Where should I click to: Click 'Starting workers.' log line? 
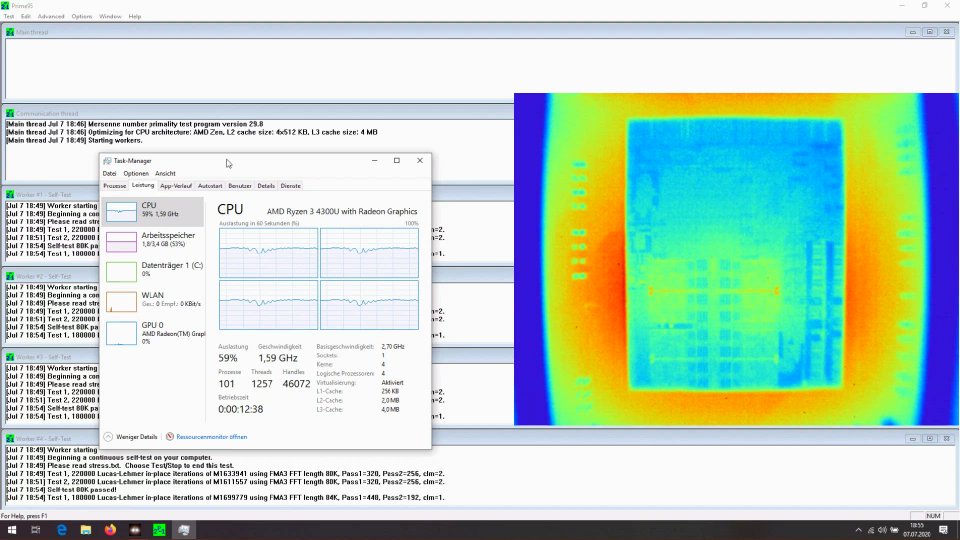pos(74,140)
